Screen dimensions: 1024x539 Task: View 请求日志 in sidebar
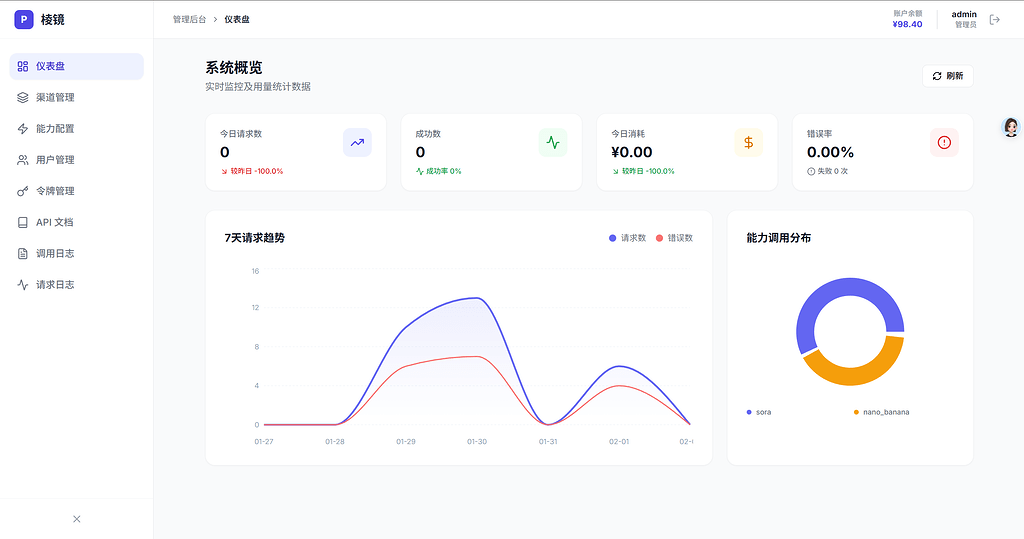[x=76, y=285]
